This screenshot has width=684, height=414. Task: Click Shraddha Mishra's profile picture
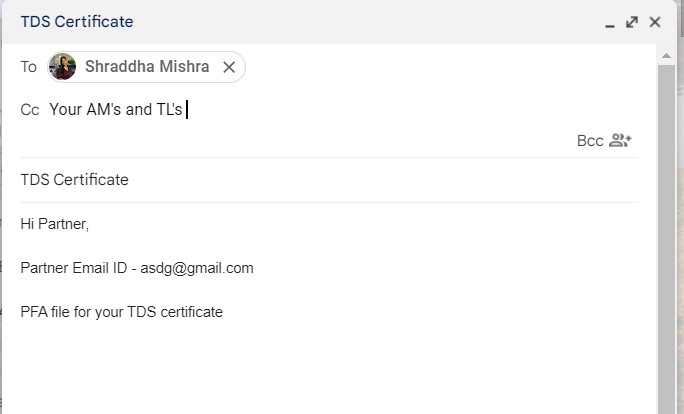(x=63, y=67)
